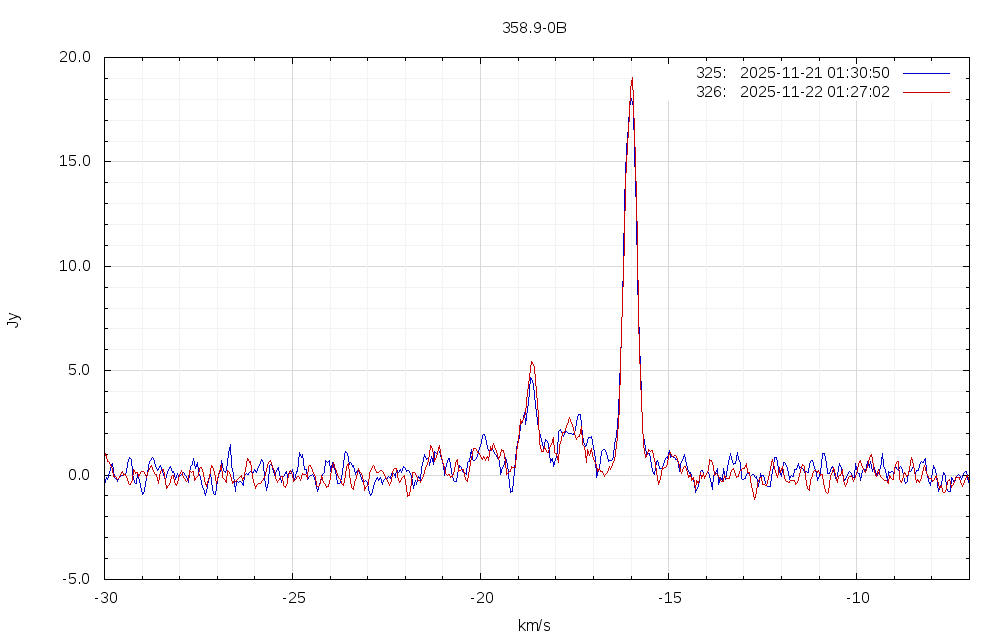Click the km/s x-axis label
The height and width of the screenshot is (640, 1000).
pyautogui.click(x=534, y=626)
